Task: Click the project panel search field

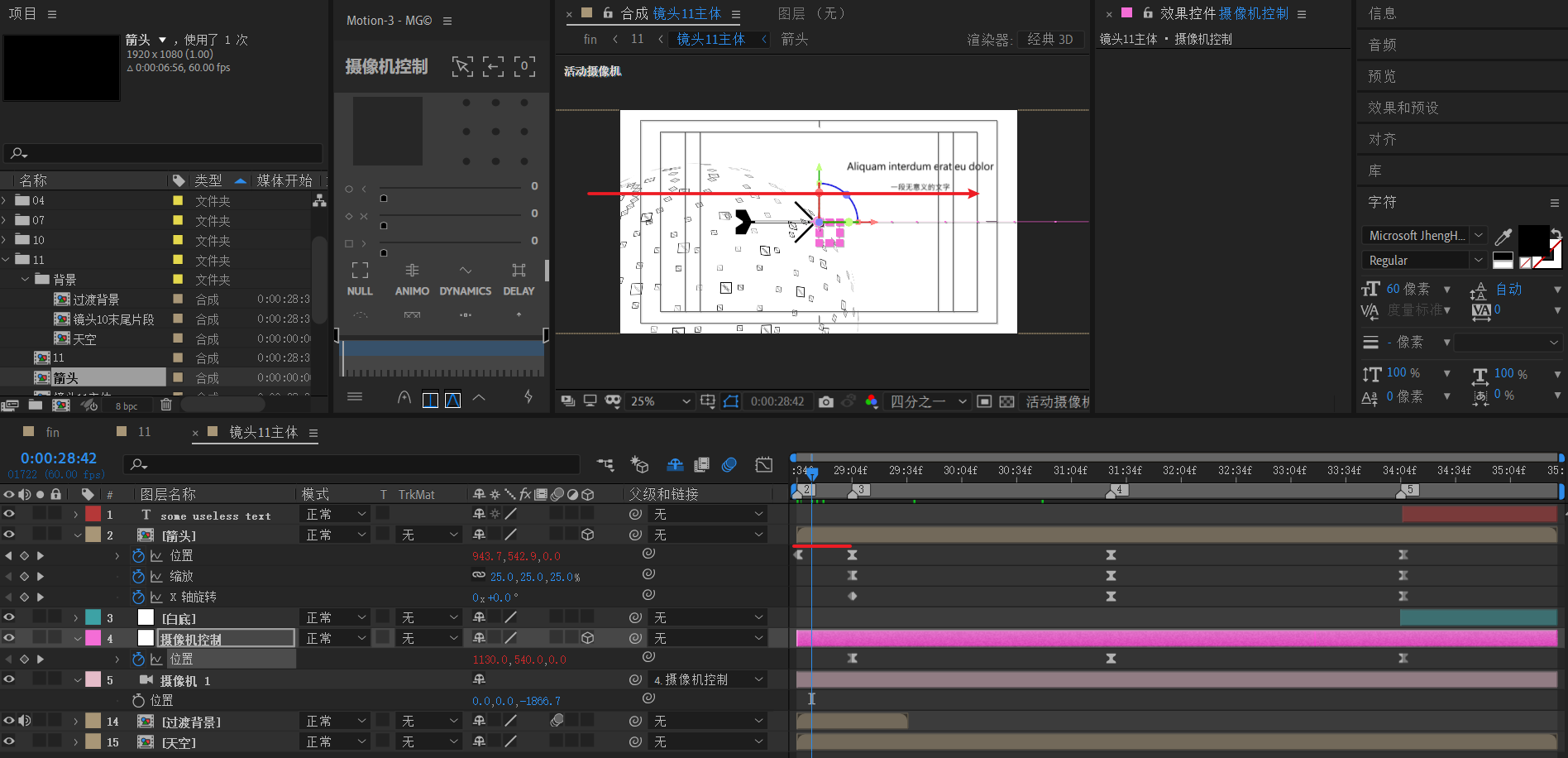Action: click(164, 153)
